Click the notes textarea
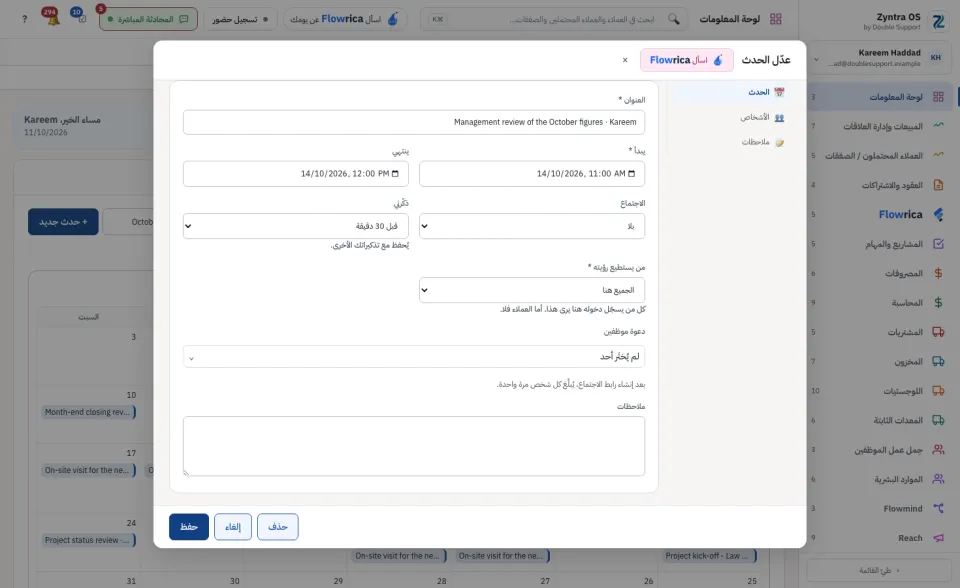The image size is (960, 588). click(414, 446)
